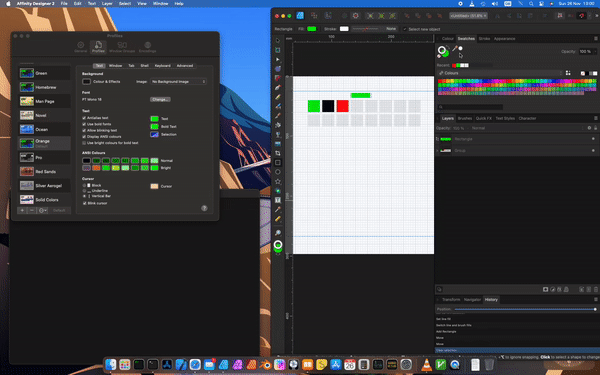The width and height of the screenshot is (600, 375).
Task: Select the Colour Picker tool in toolbar
Action: 278,209
